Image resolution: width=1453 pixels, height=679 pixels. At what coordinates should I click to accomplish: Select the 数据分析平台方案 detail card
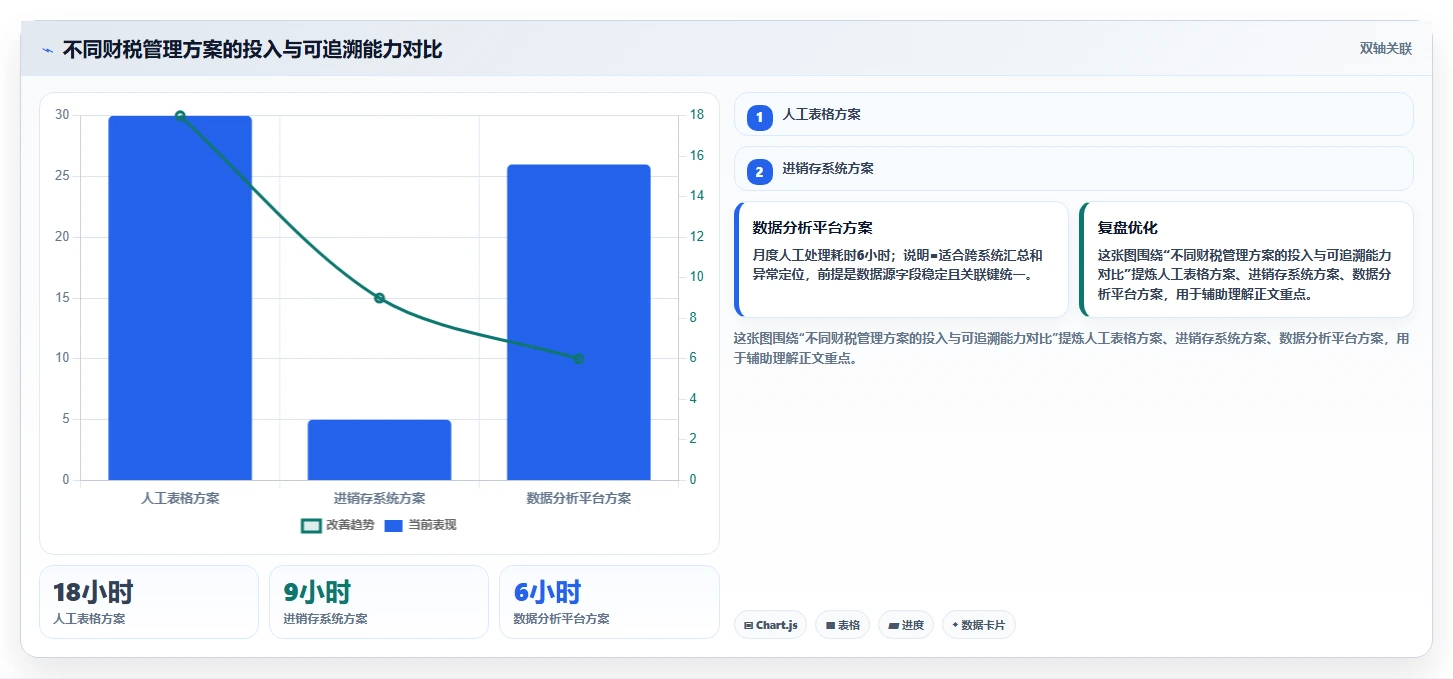click(x=901, y=260)
